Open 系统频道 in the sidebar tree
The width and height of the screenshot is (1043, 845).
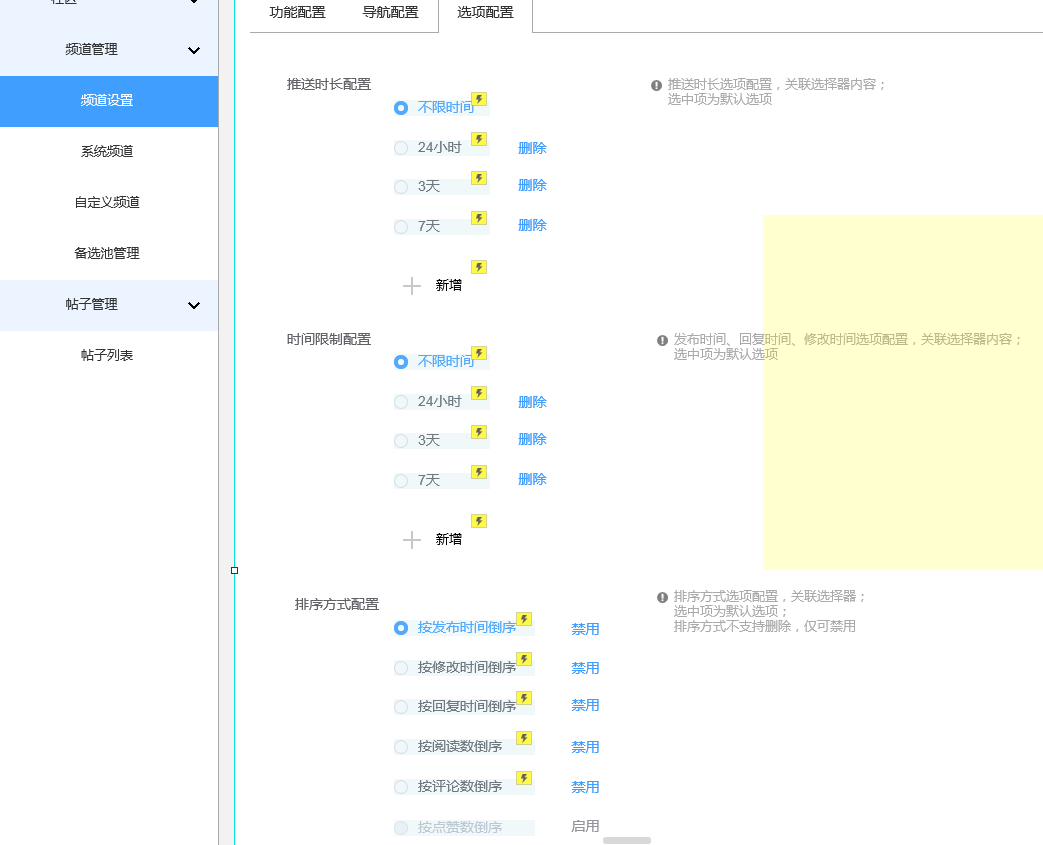(107, 152)
